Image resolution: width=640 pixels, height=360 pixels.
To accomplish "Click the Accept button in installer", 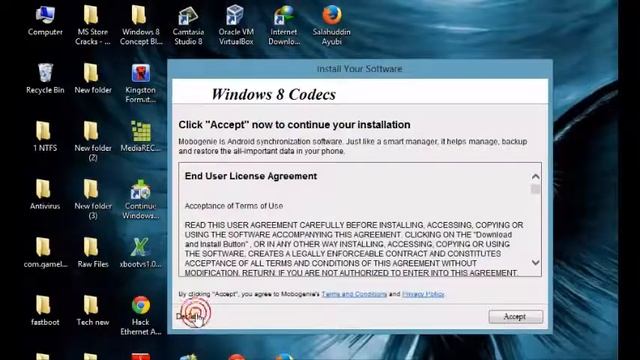I will pyautogui.click(x=516, y=317).
